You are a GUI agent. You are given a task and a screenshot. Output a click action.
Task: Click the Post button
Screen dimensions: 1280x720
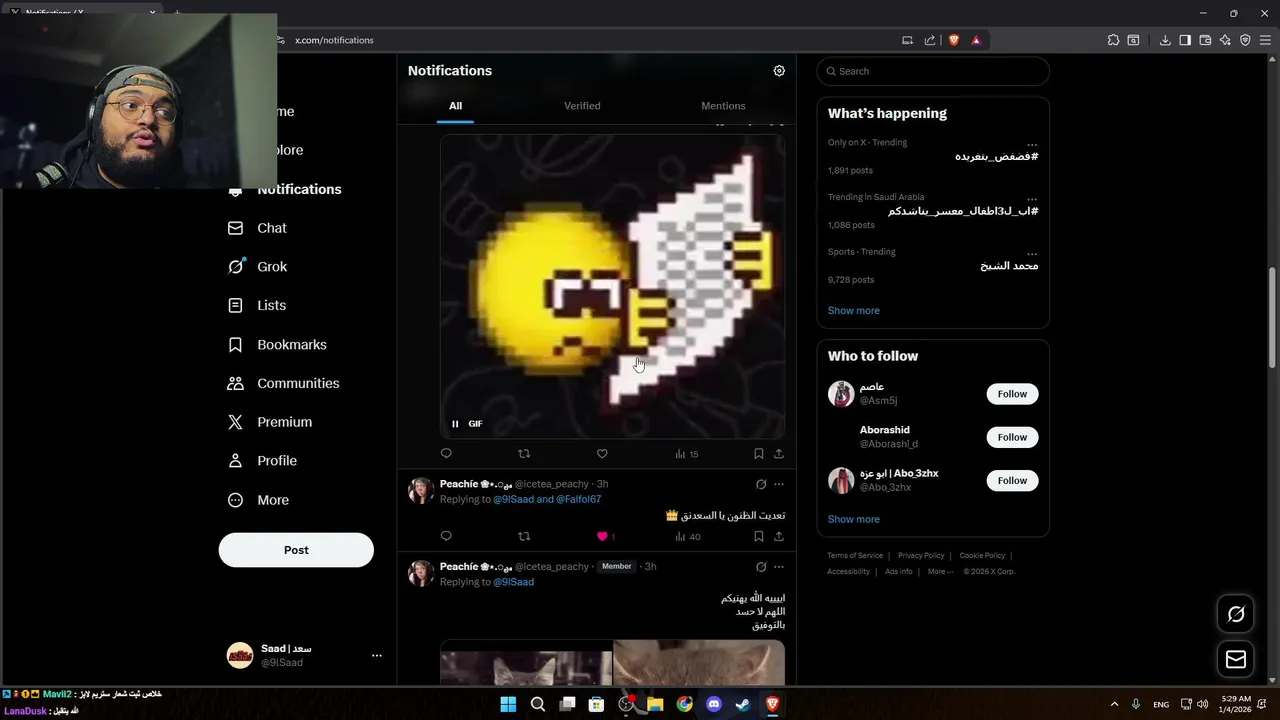[296, 550]
